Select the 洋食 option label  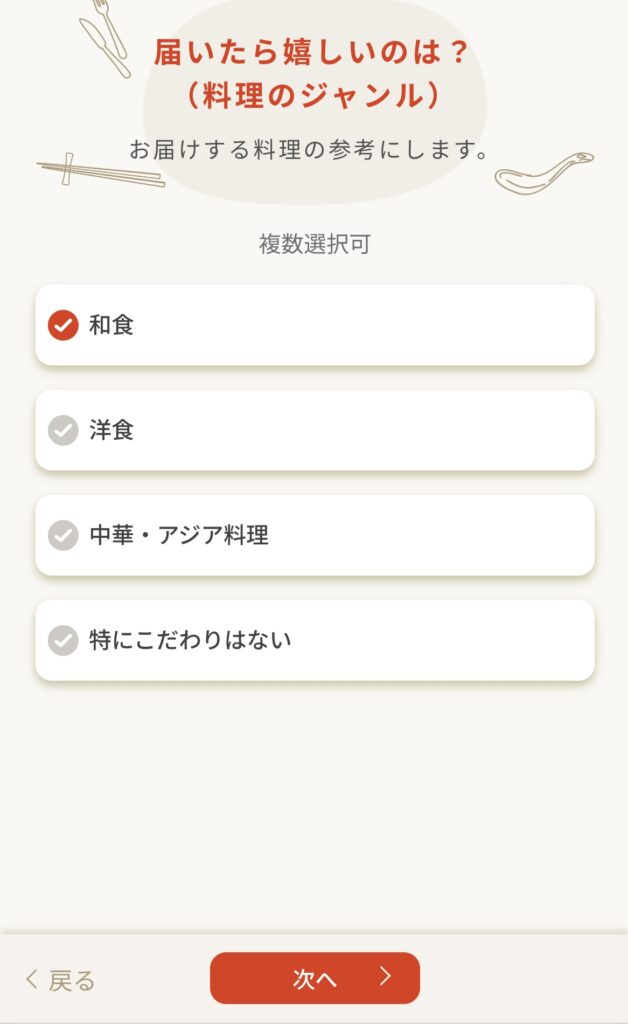tap(111, 430)
